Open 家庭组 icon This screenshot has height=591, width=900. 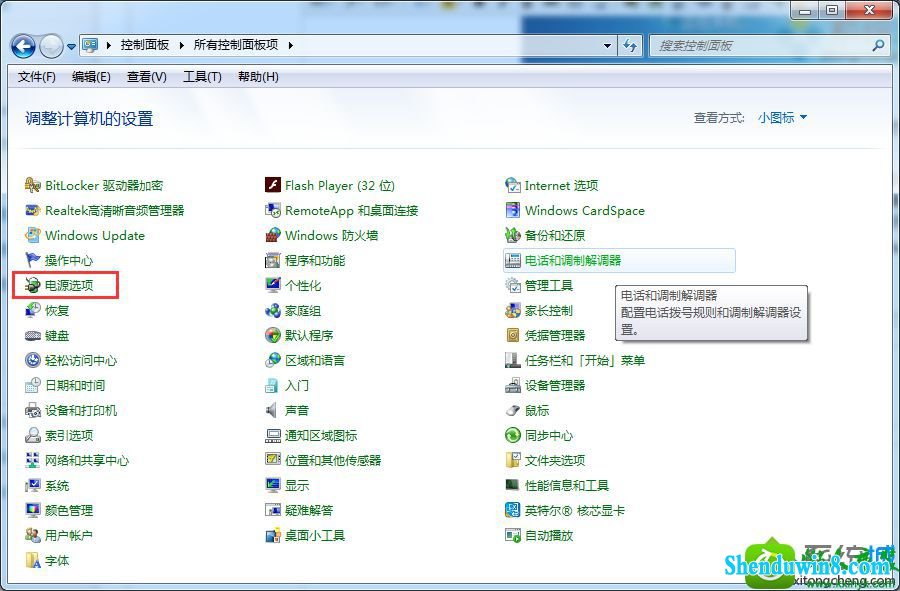coord(273,310)
